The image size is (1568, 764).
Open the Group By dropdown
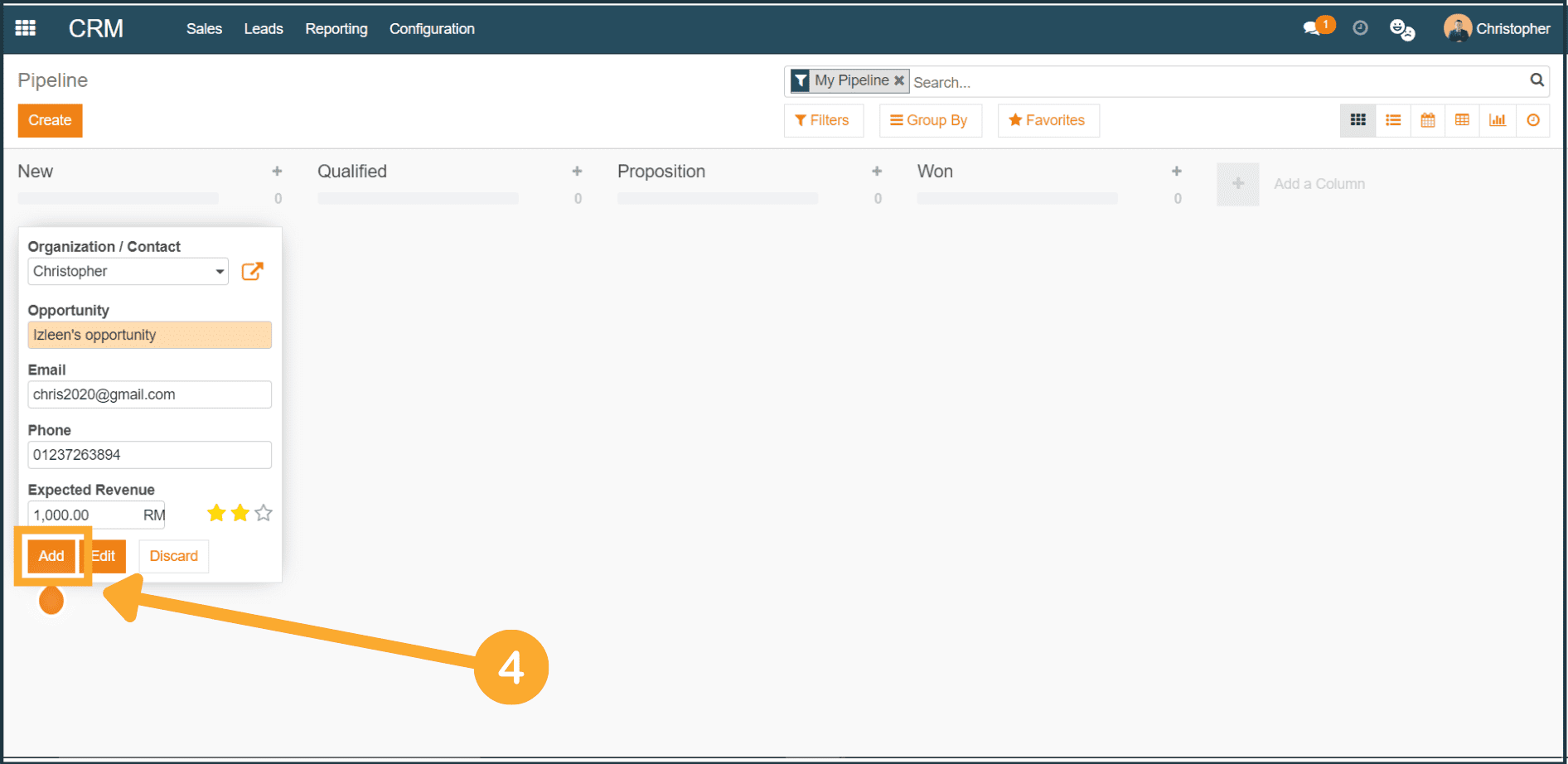929,120
